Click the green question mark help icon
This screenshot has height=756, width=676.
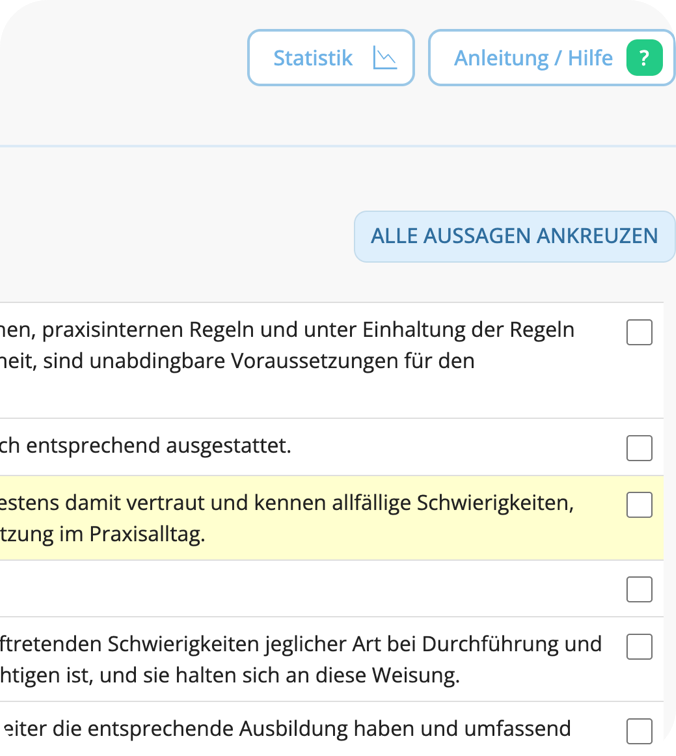point(644,58)
